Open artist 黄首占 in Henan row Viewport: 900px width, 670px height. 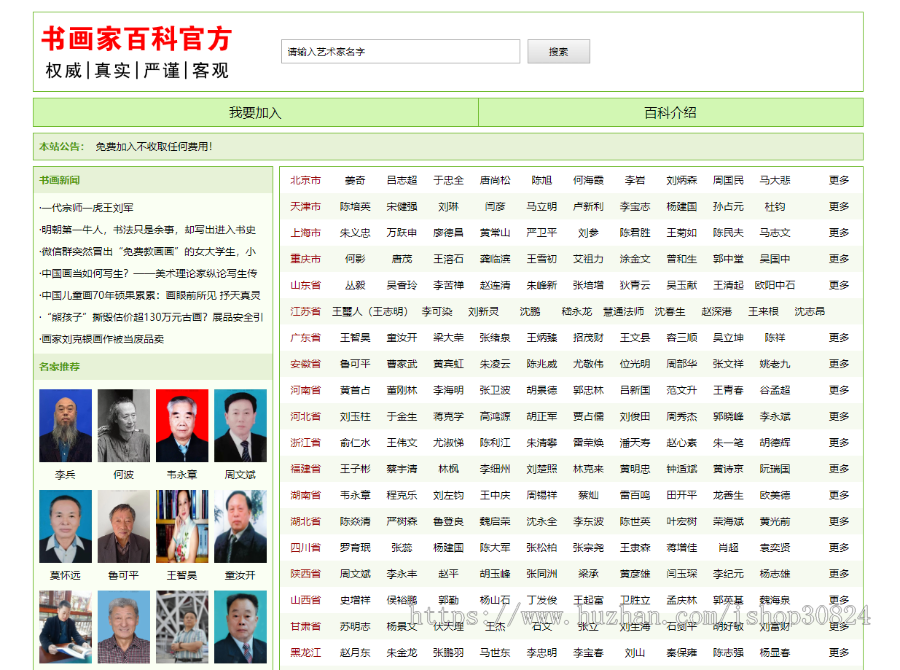click(355, 390)
